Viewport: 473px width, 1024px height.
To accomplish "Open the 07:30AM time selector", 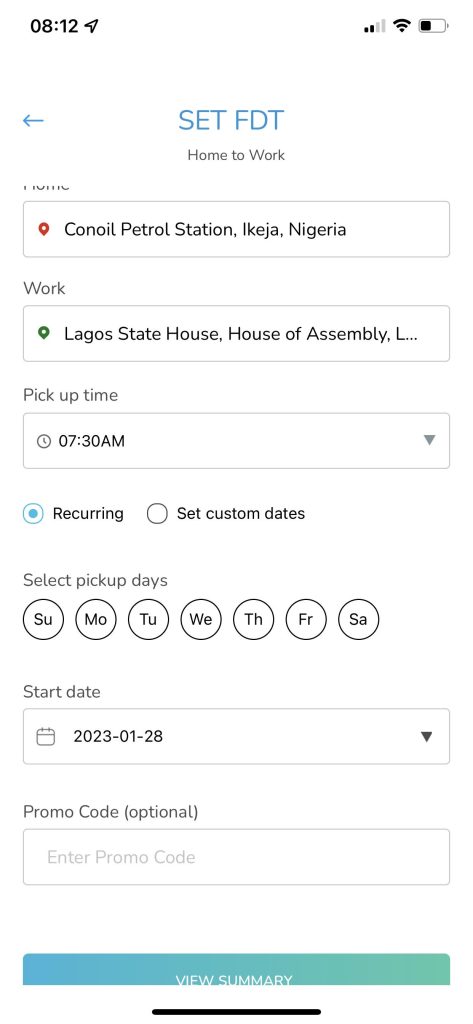I will click(236, 441).
